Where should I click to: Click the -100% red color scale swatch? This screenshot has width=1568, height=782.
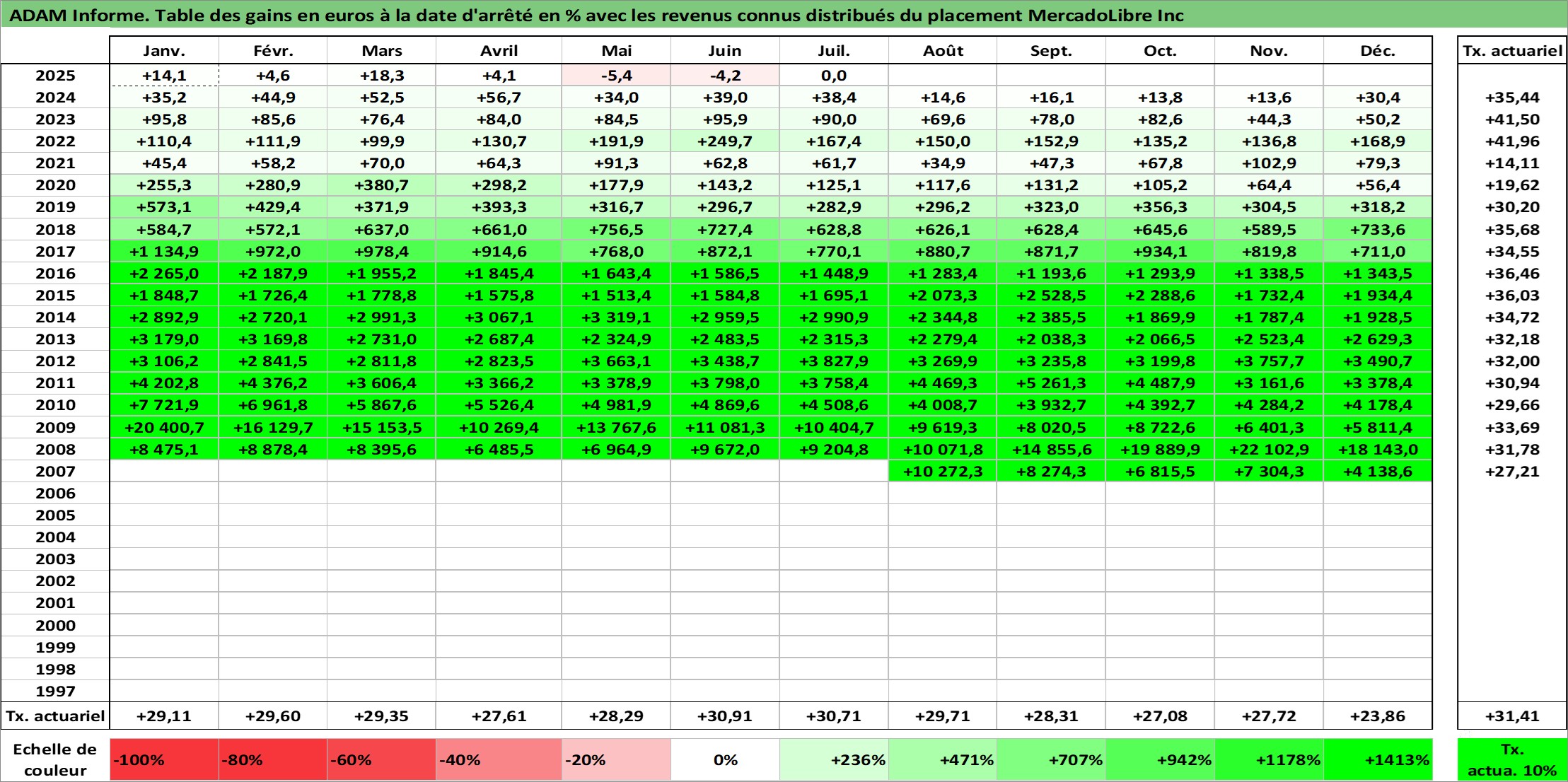164,760
